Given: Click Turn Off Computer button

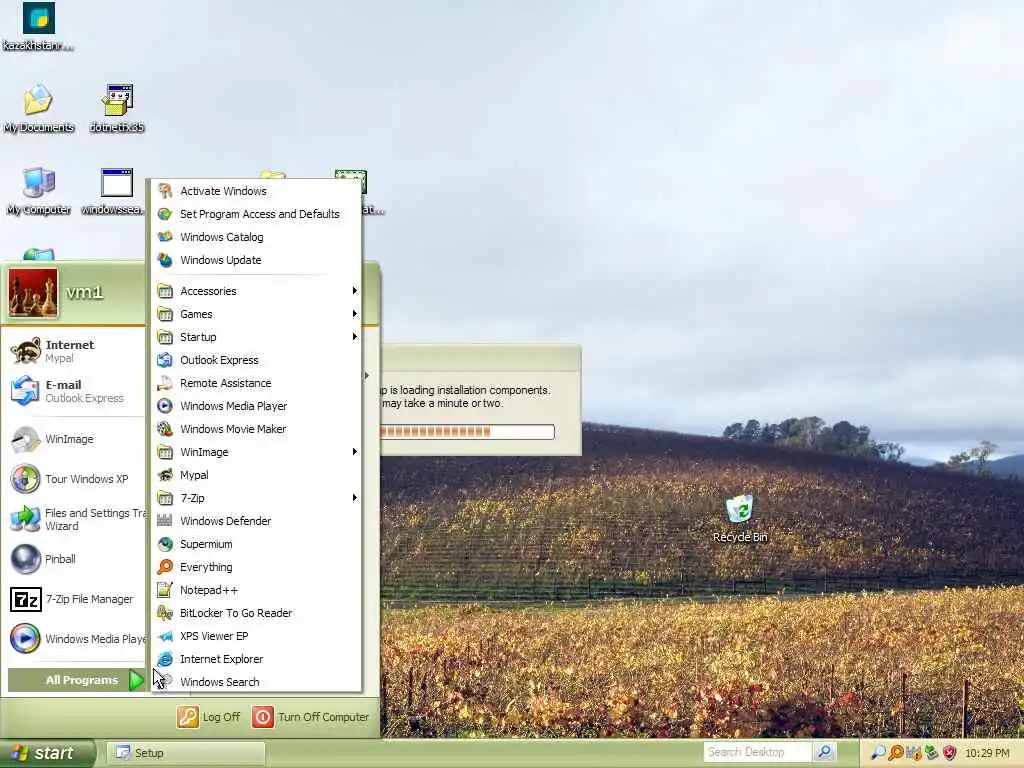Looking at the screenshot, I should (x=310, y=716).
